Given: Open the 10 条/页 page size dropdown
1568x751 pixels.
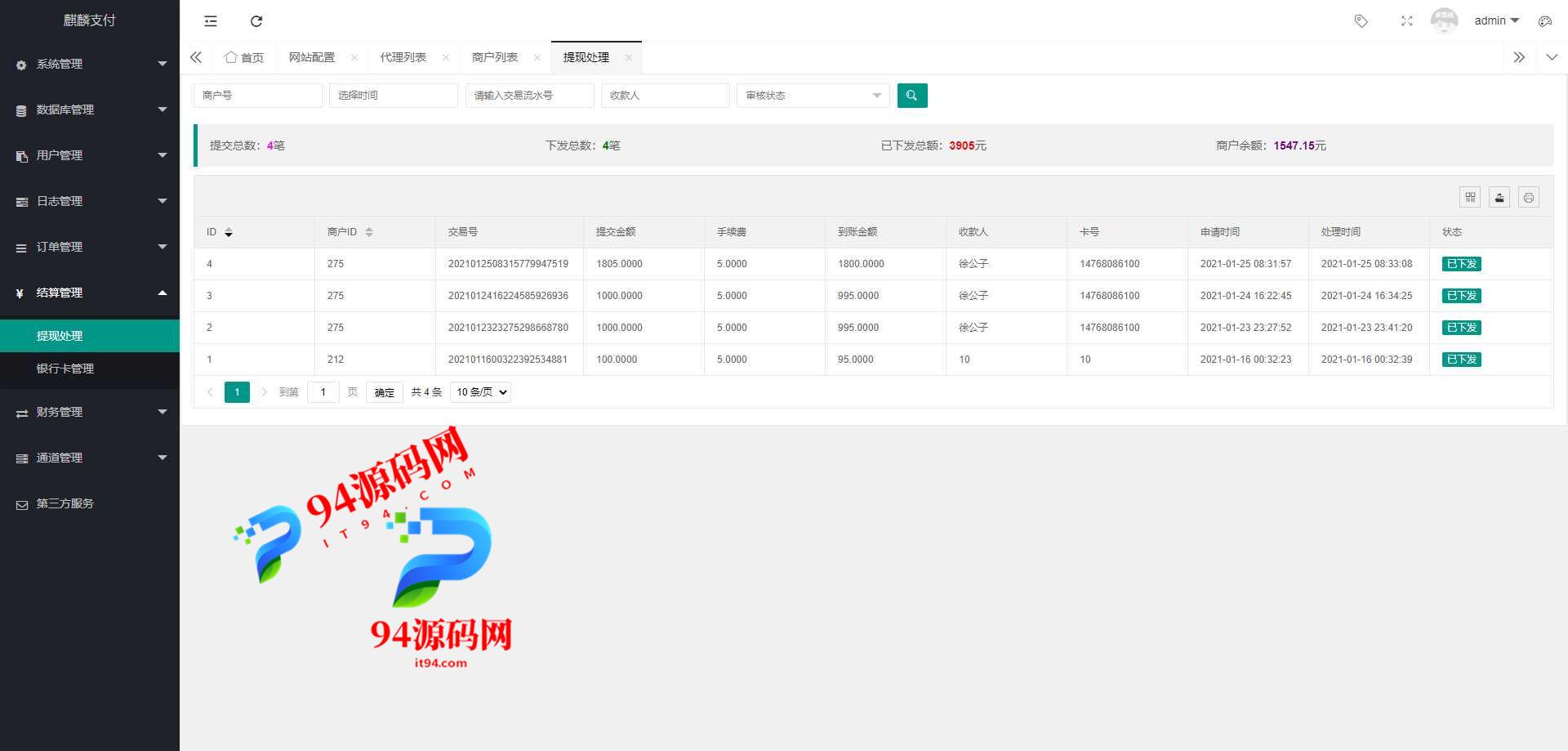Looking at the screenshot, I should click(480, 392).
